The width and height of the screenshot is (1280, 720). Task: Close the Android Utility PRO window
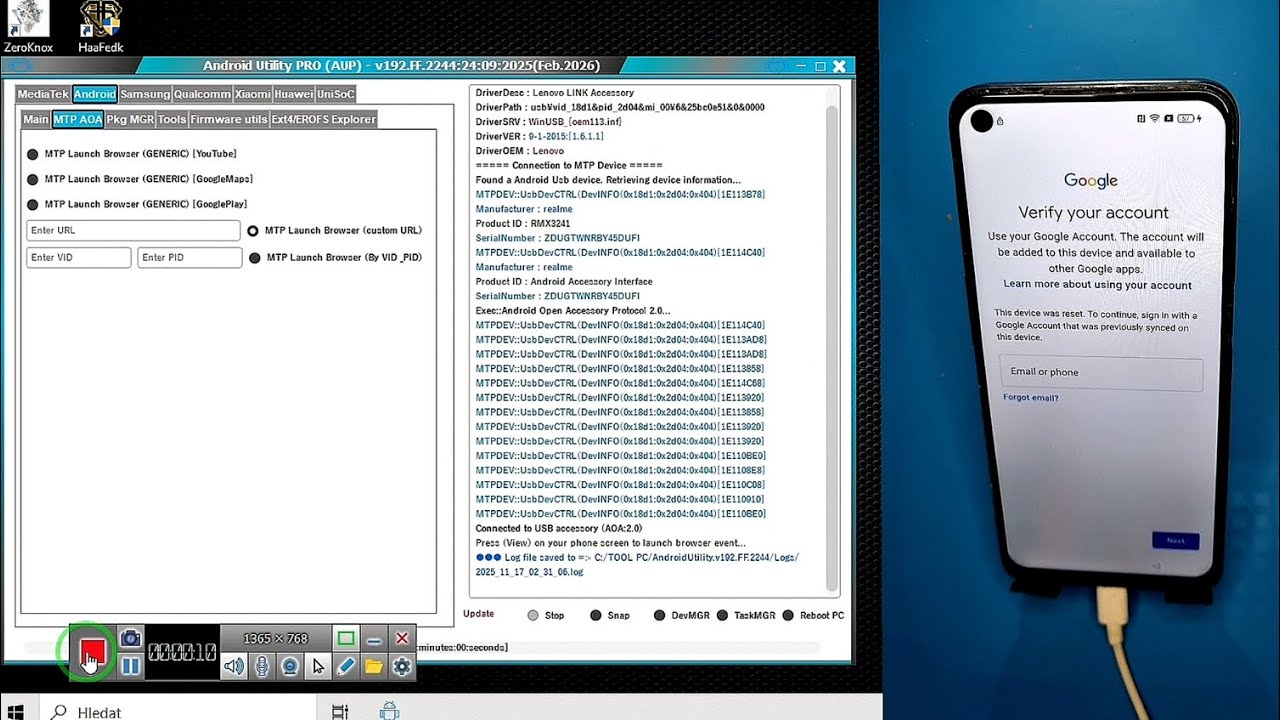(839, 66)
